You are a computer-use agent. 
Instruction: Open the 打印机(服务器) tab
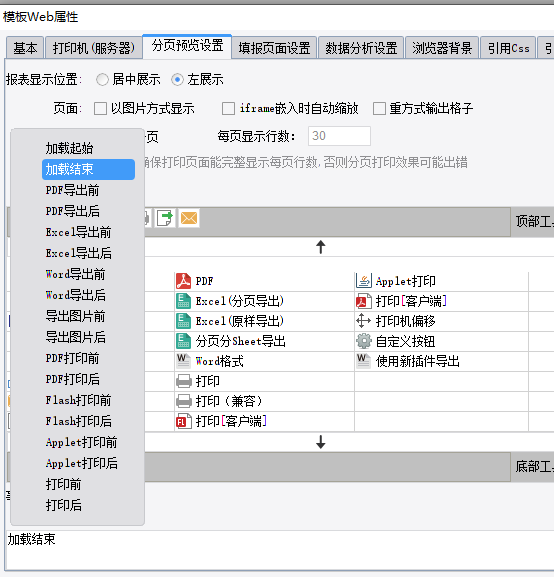coord(93,48)
